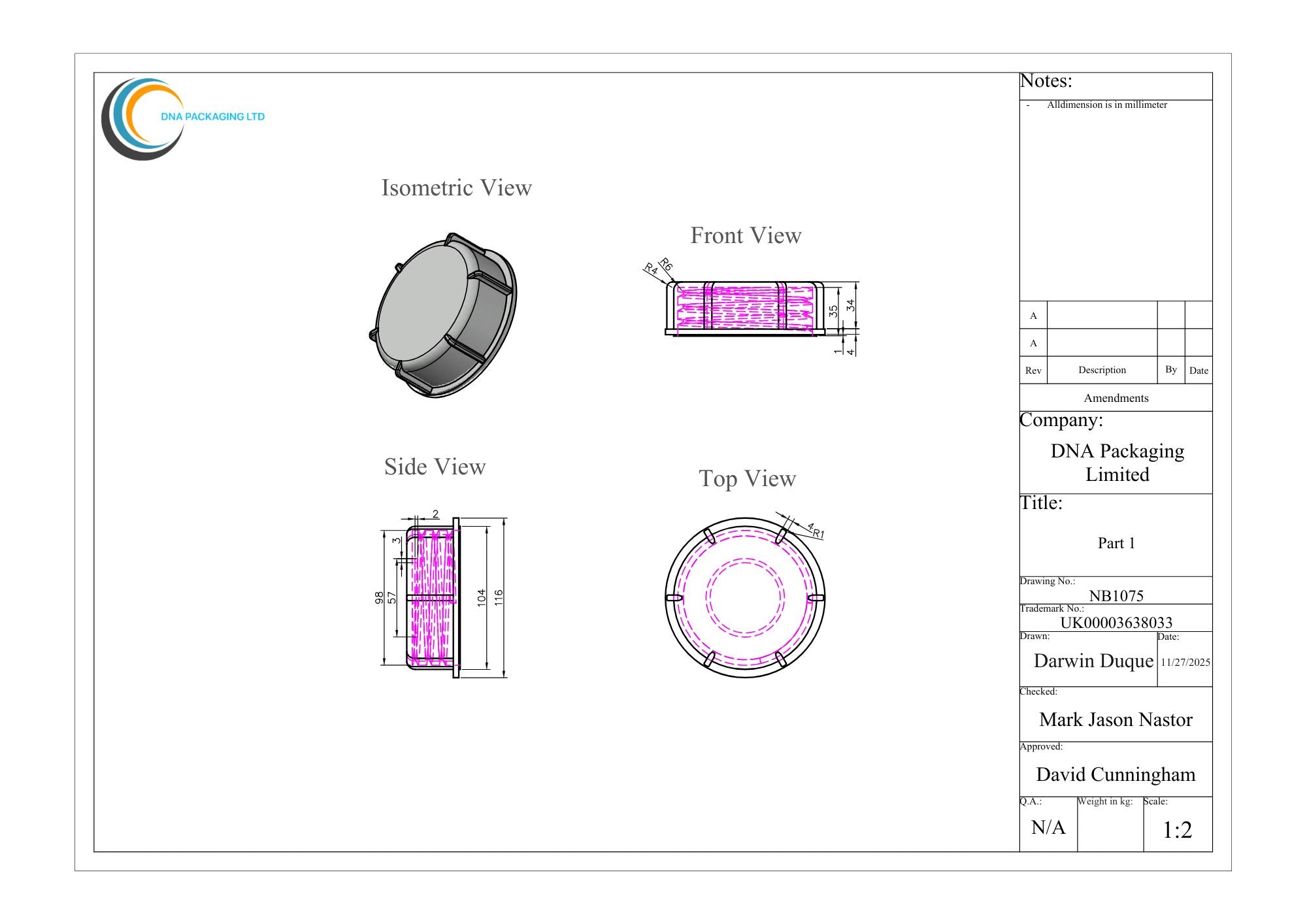Click the 'Checked:' label

tap(1038, 691)
